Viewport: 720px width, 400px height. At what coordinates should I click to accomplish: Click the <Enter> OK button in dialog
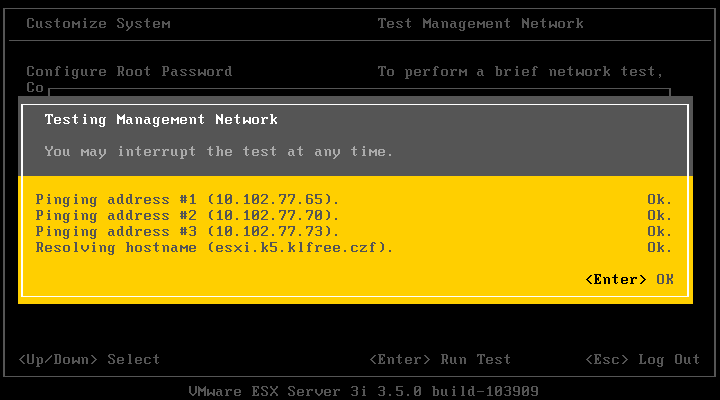(x=630, y=279)
